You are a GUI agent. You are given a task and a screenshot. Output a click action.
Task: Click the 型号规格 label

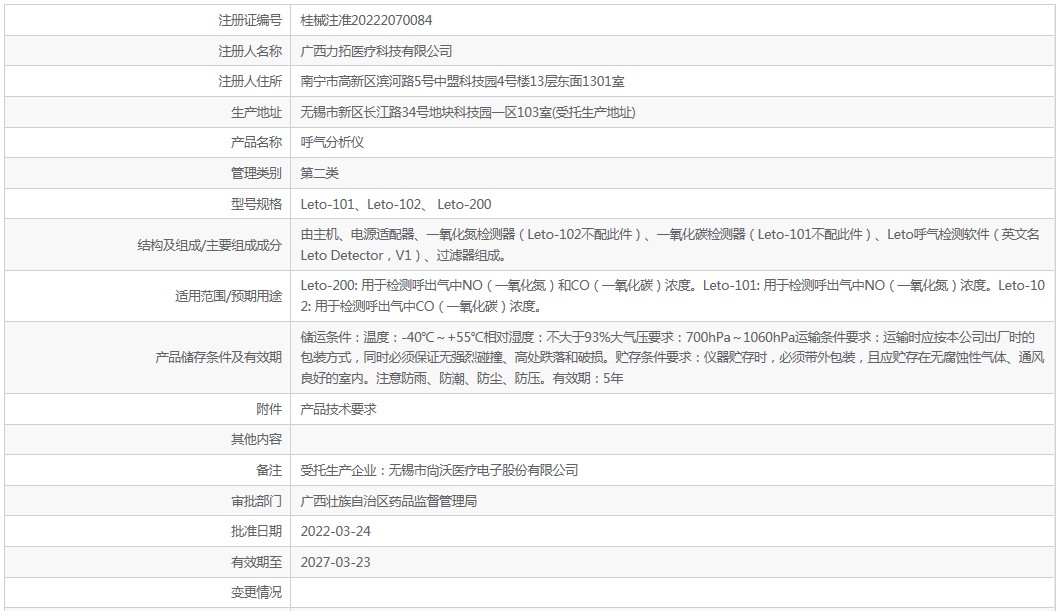(256, 204)
